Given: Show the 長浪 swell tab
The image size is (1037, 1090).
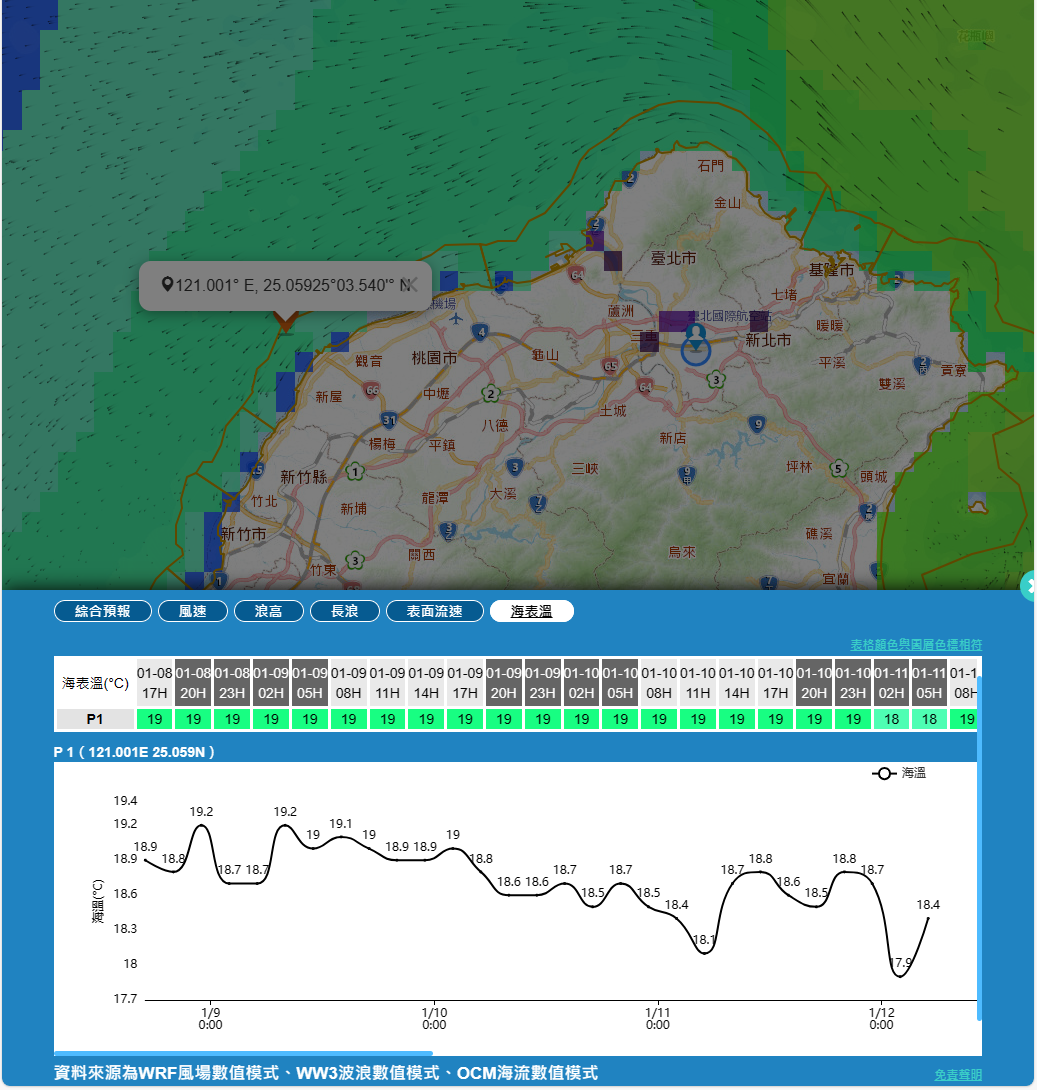Looking at the screenshot, I should [345, 611].
